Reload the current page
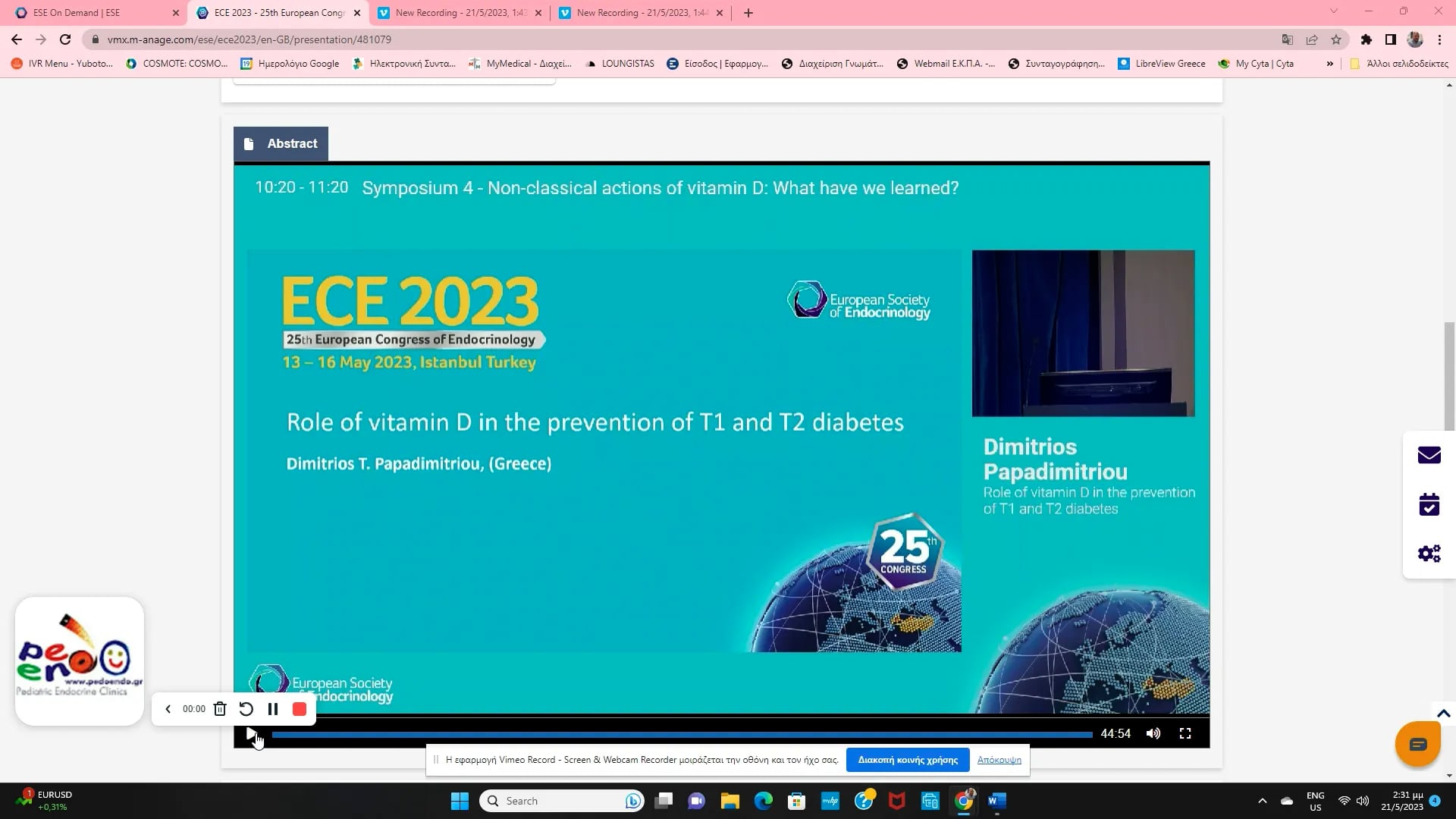1456x819 pixels. click(x=65, y=39)
